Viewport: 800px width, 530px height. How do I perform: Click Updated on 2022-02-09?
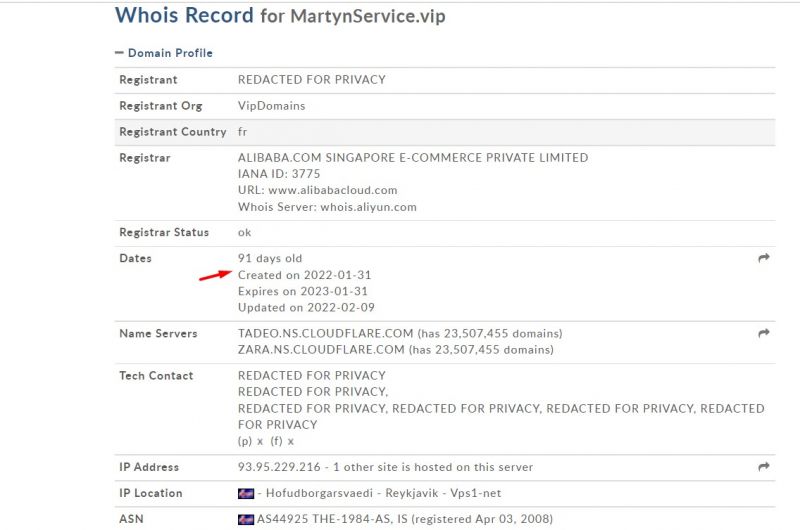[x=306, y=308]
